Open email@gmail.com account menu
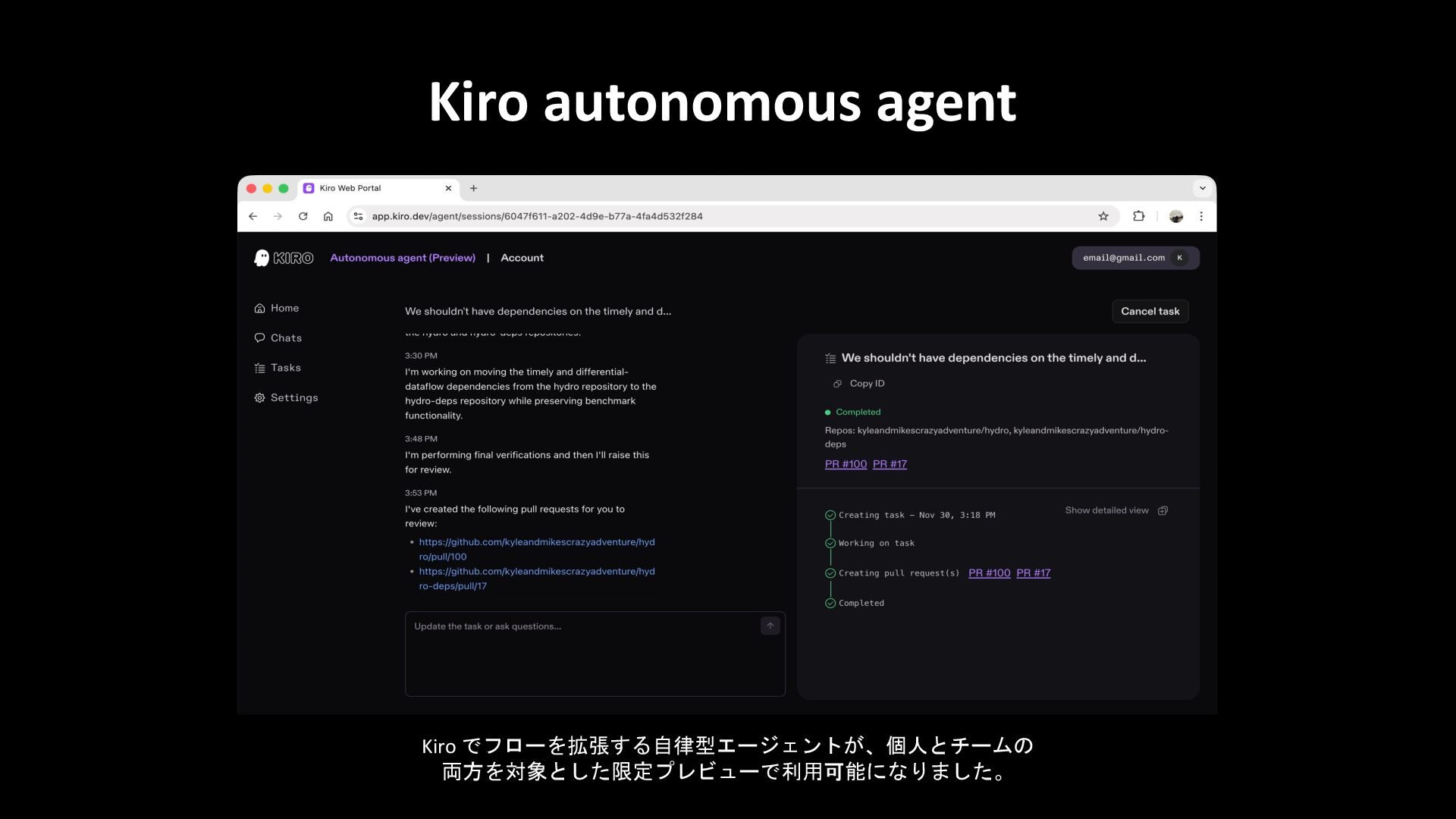The height and width of the screenshot is (819, 1456). 1134,258
